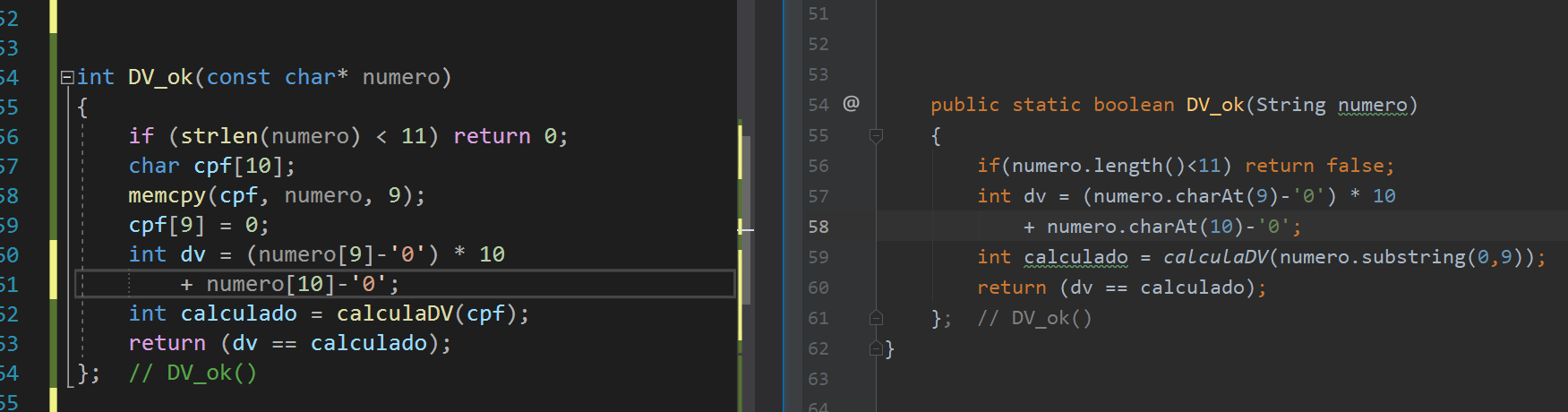Click 'static' keyword in the Java editor
This screenshot has width=1568, height=412.
1046,105
